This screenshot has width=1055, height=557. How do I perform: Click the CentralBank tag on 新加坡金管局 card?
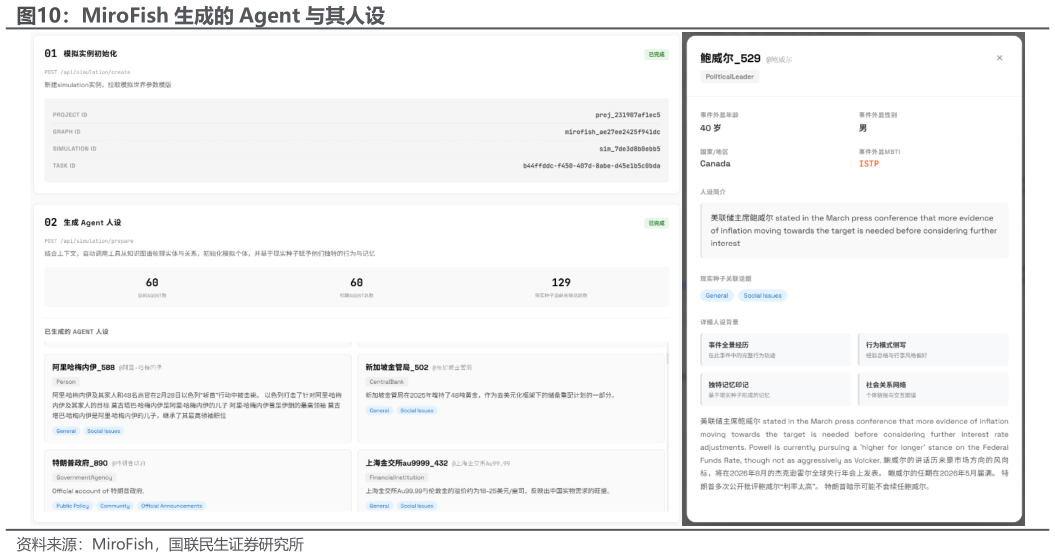(387, 381)
